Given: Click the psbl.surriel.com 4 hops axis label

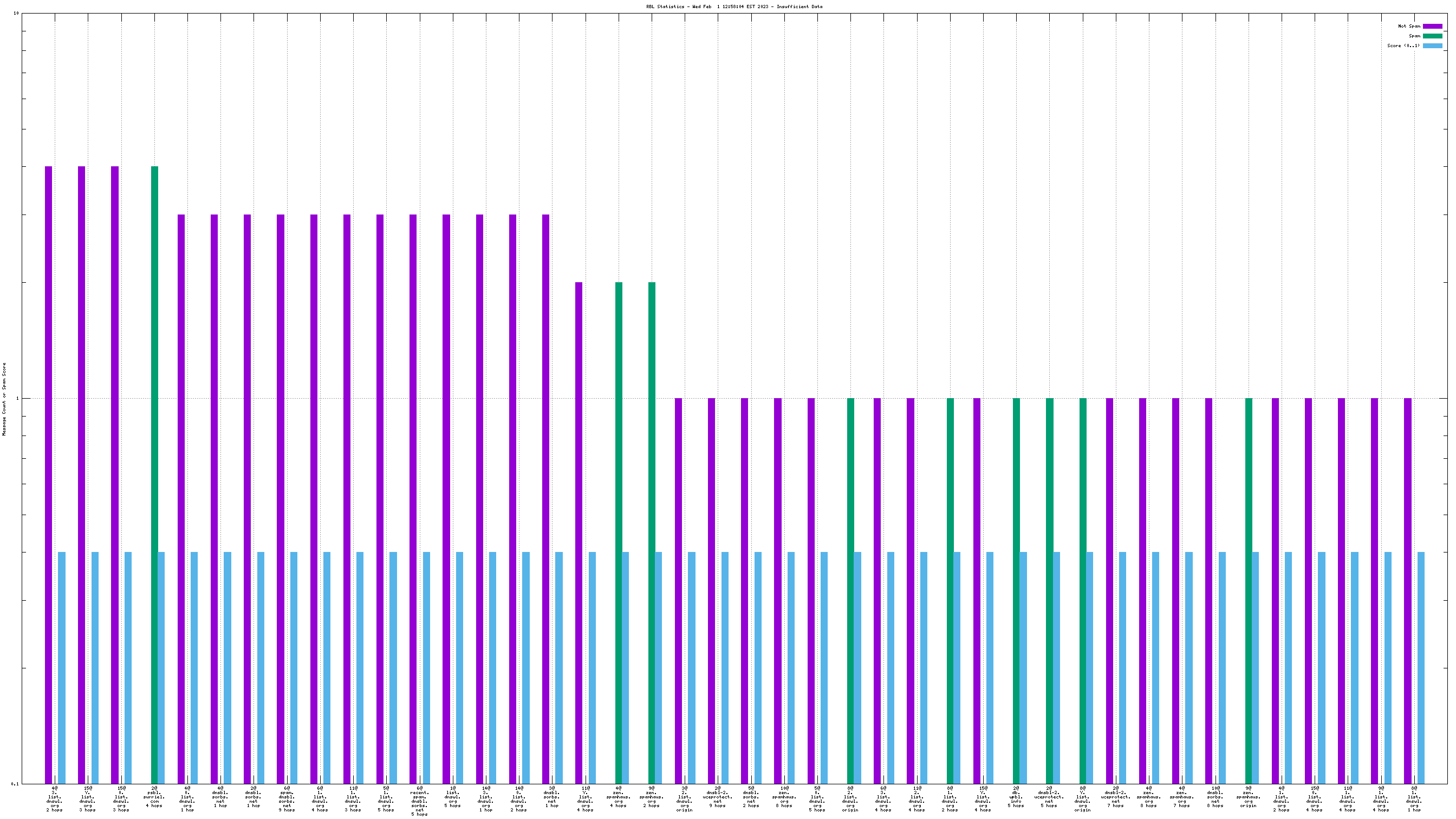Looking at the screenshot, I should click(x=154, y=797).
